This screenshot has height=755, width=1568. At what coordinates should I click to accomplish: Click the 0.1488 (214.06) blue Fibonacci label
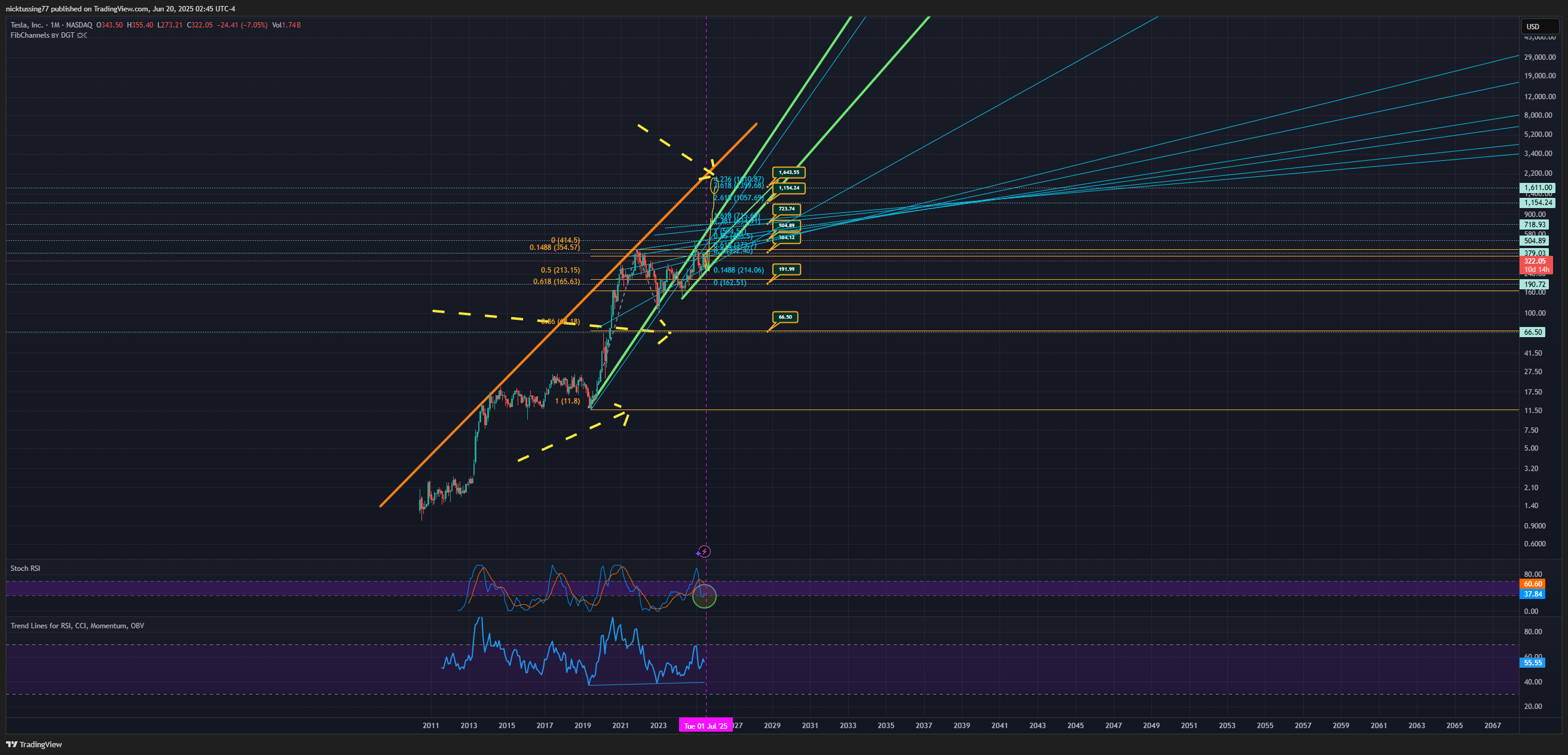pyautogui.click(x=739, y=270)
